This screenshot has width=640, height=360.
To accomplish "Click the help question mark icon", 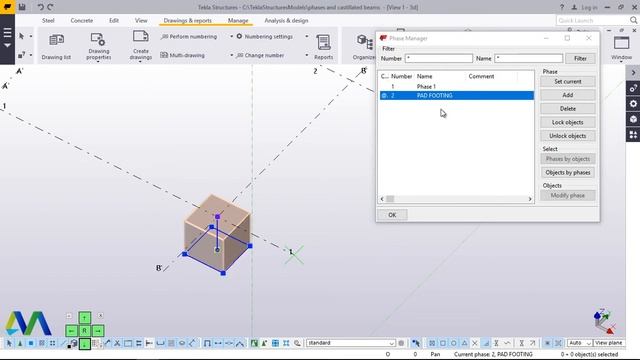I will coord(562,7).
